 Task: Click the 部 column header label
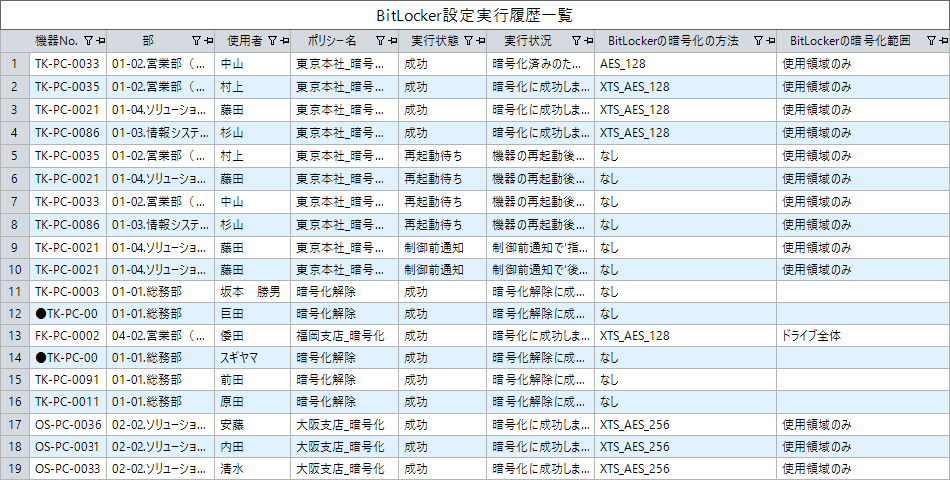[x=148, y=41]
